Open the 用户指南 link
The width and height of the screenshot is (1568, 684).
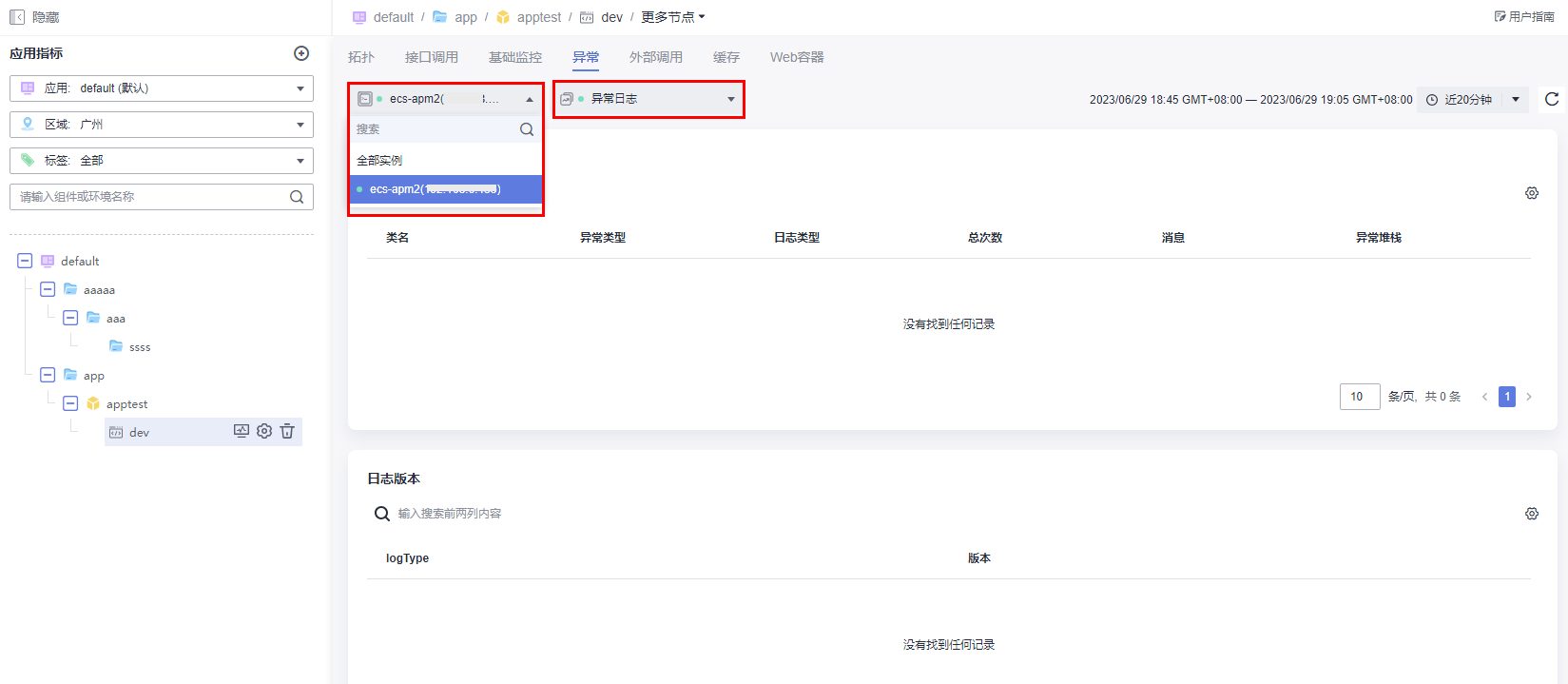[1524, 17]
